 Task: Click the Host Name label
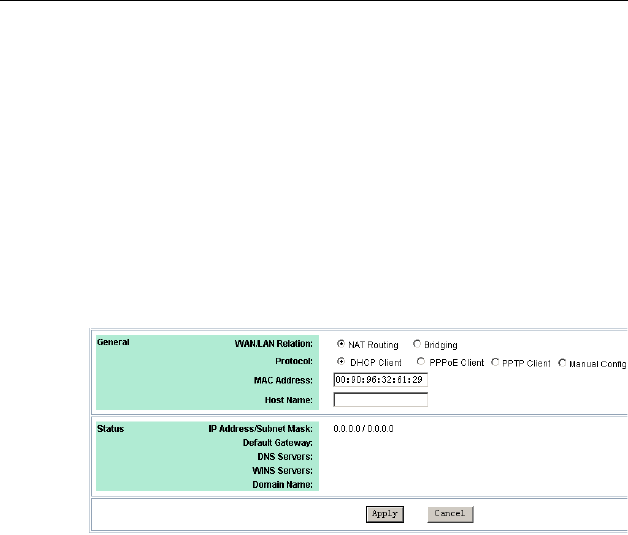(288, 400)
